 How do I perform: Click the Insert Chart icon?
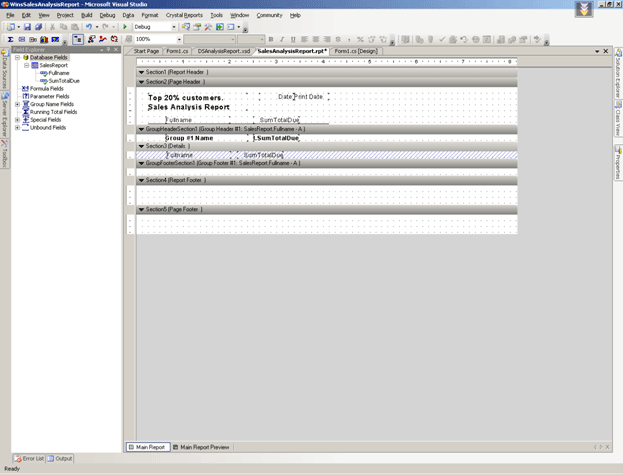[44, 39]
